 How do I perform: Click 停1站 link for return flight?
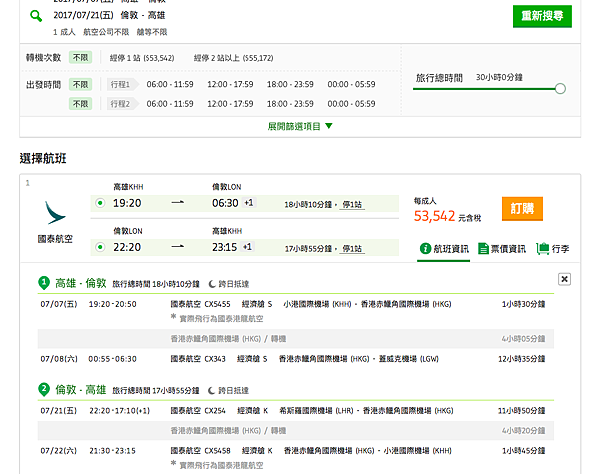tap(352, 249)
